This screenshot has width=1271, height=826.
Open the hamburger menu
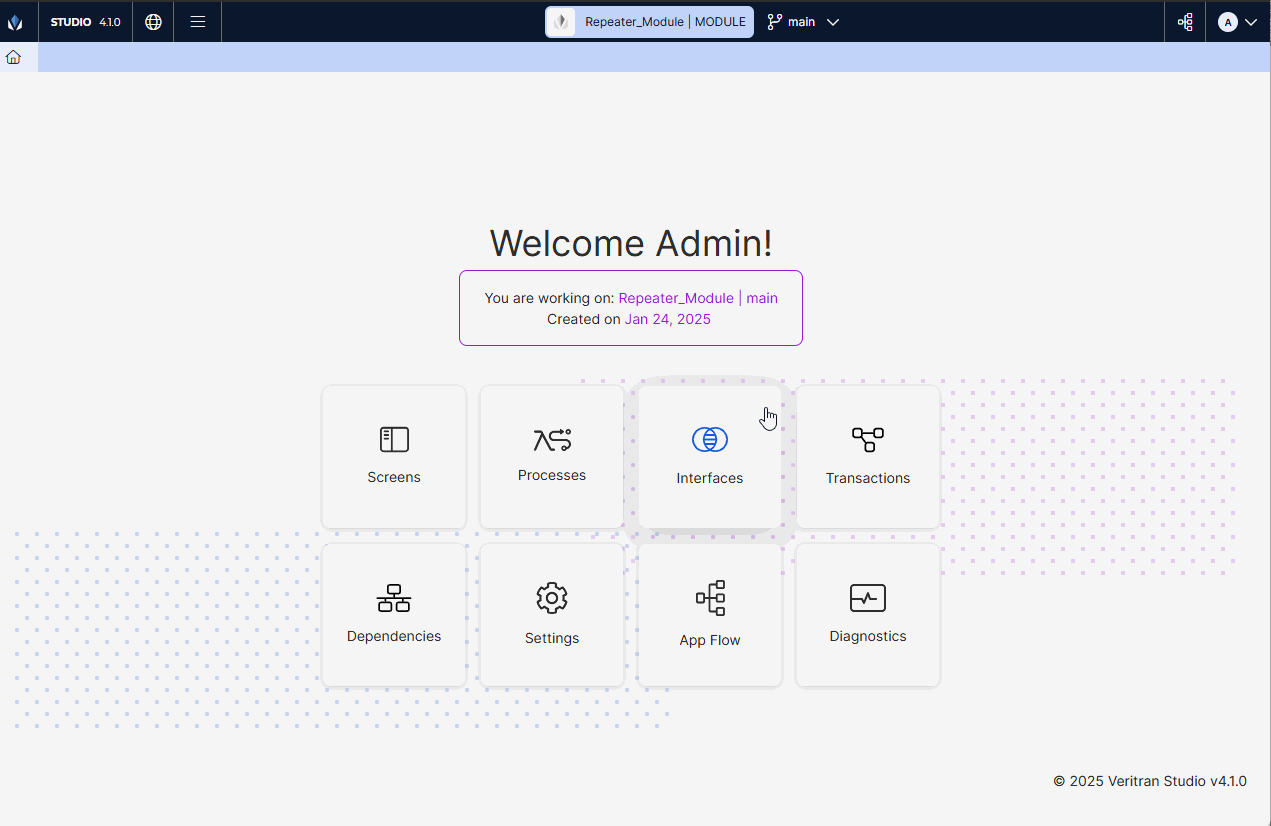[197, 21]
